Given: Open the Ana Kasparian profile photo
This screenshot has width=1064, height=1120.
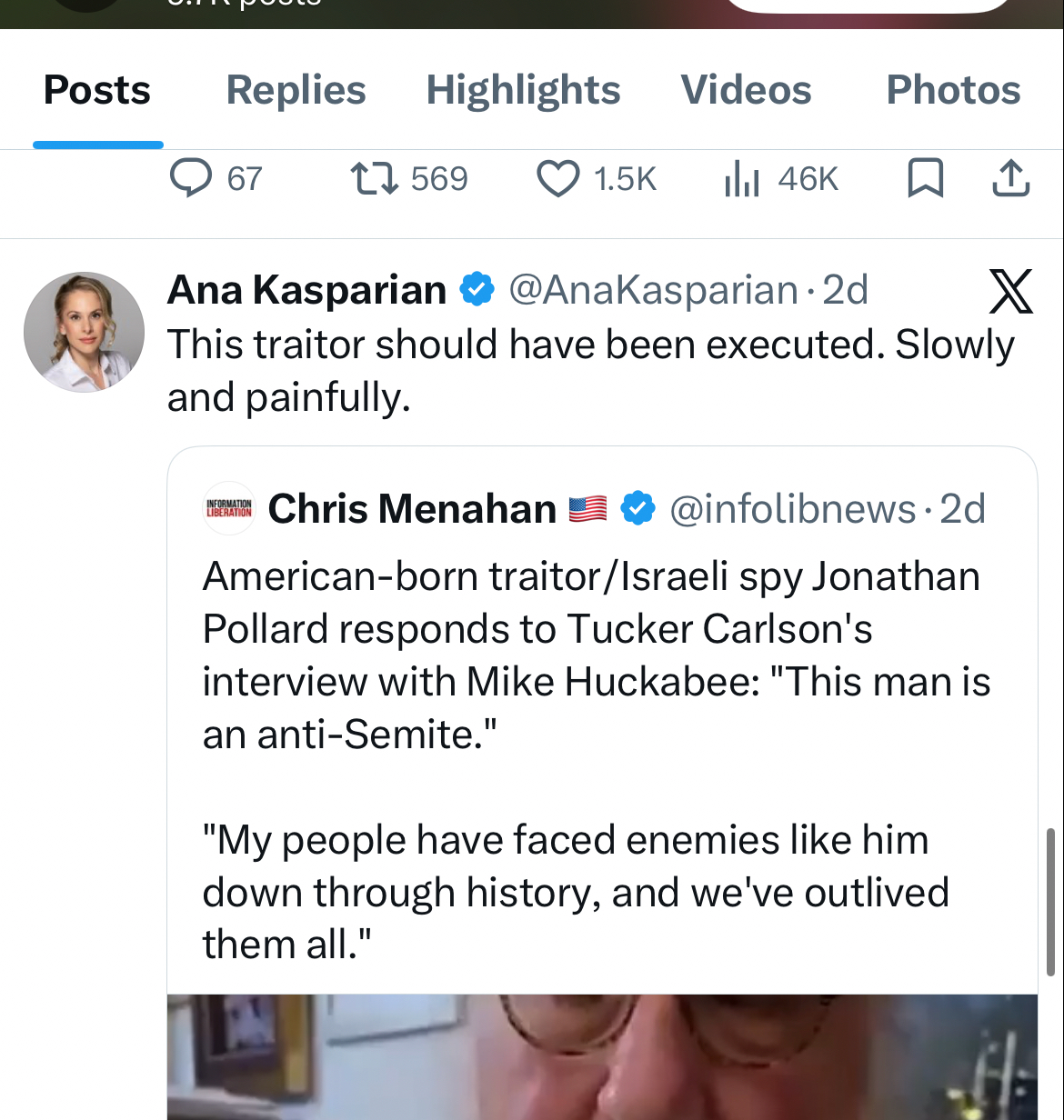Looking at the screenshot, I should click(84, 332).
